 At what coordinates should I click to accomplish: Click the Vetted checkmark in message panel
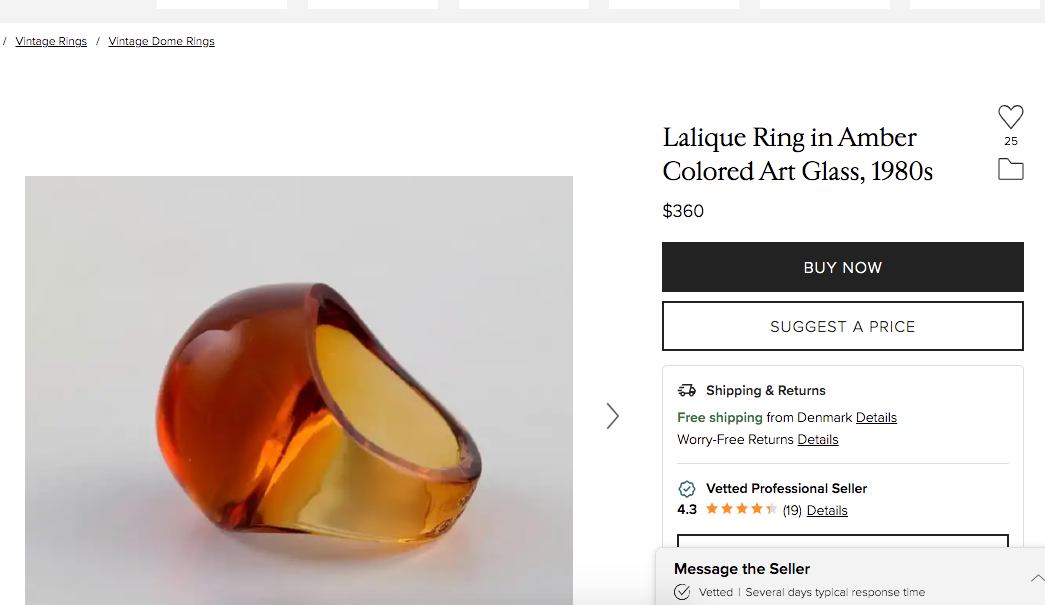[682, 592]
